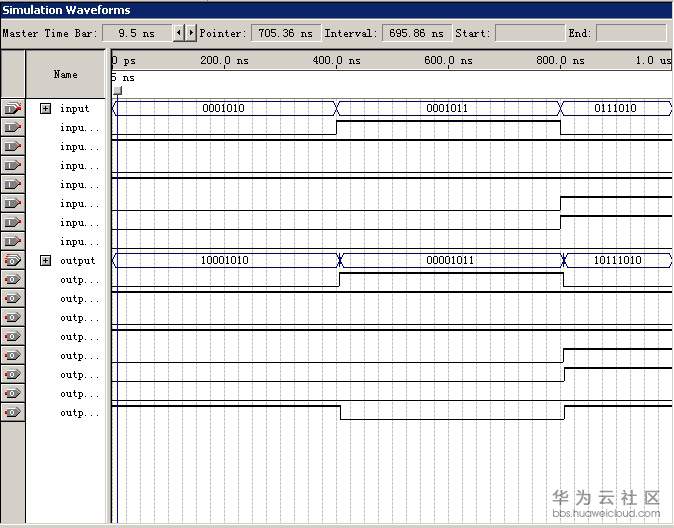Click the fifth input pin icon below the input bus
674x528 pixels.
coord(13,203)
